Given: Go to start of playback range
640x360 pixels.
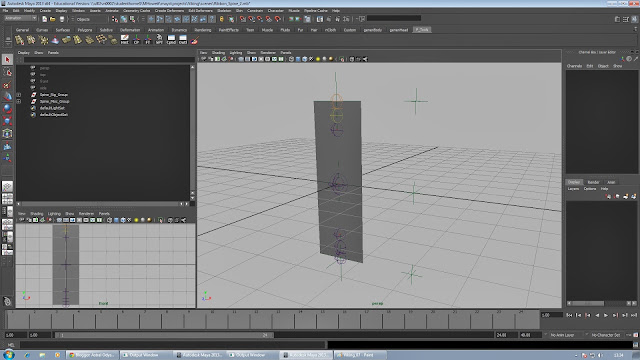Looking at the screenshot, I should 569,315.
